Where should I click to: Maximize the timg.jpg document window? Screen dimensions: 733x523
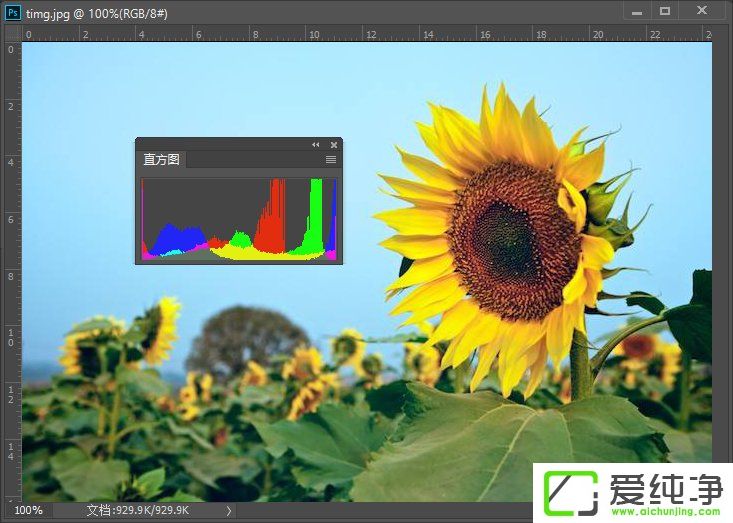click(665, 11)
